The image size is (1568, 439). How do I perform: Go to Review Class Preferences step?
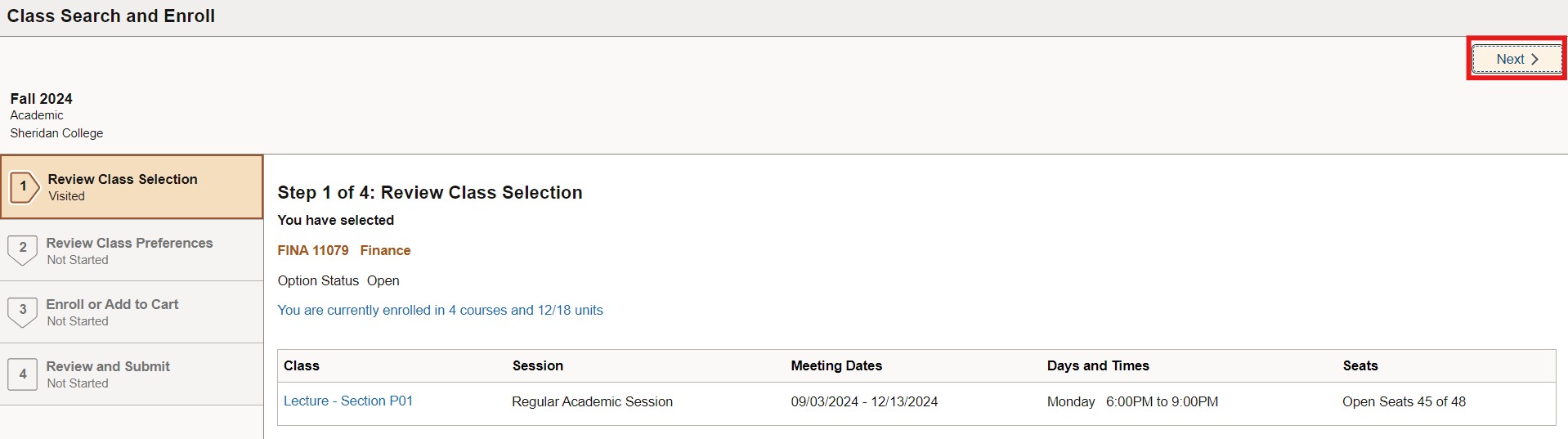(129, 243)
